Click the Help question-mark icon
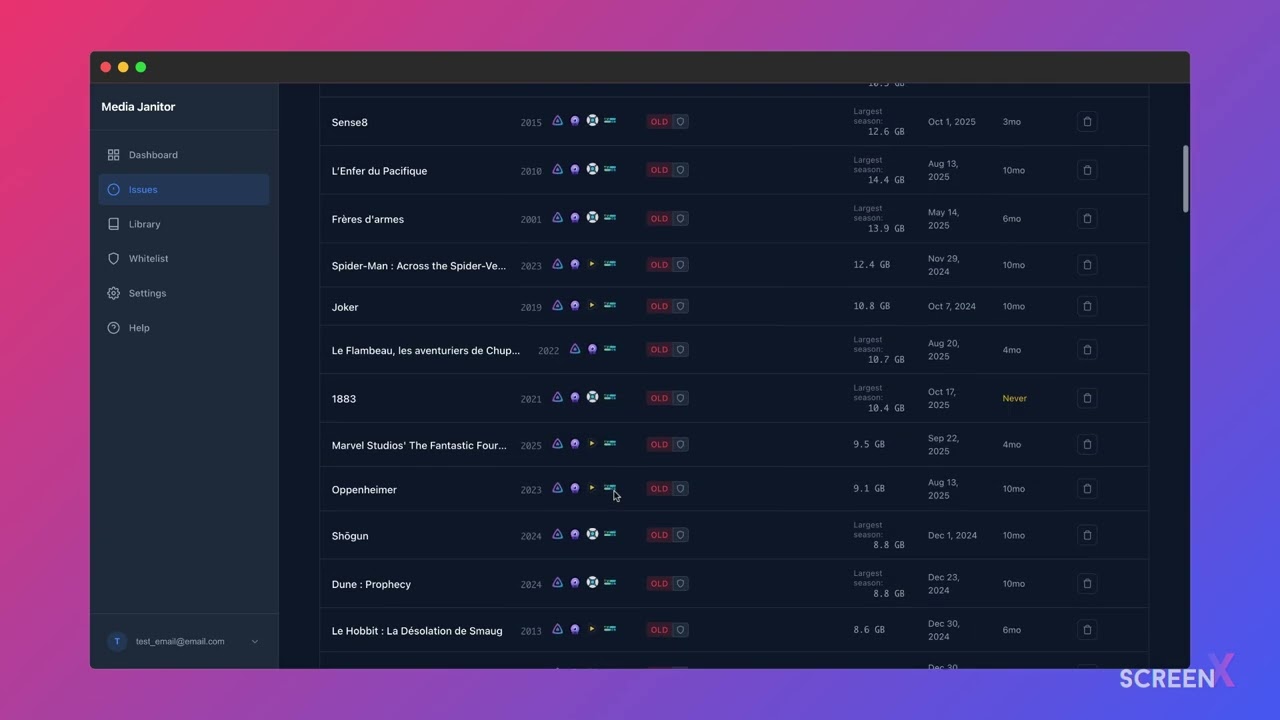The height and width of the screenshot is (720, 1280). click(113, 327)
